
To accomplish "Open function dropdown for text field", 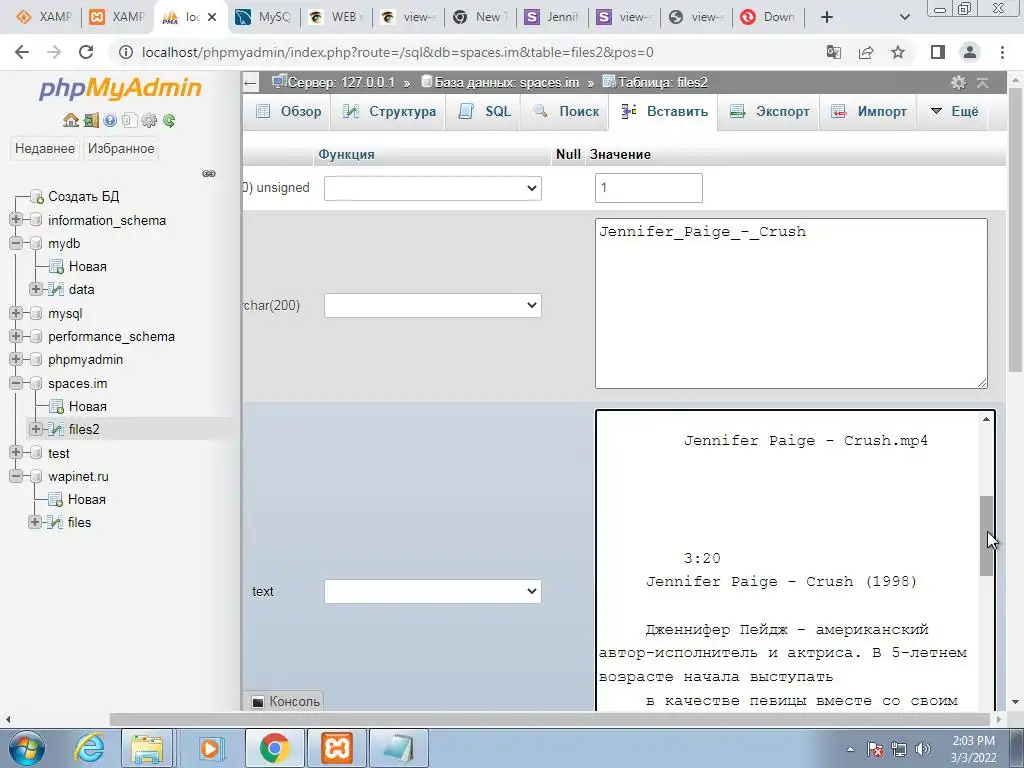I will 432,591.
